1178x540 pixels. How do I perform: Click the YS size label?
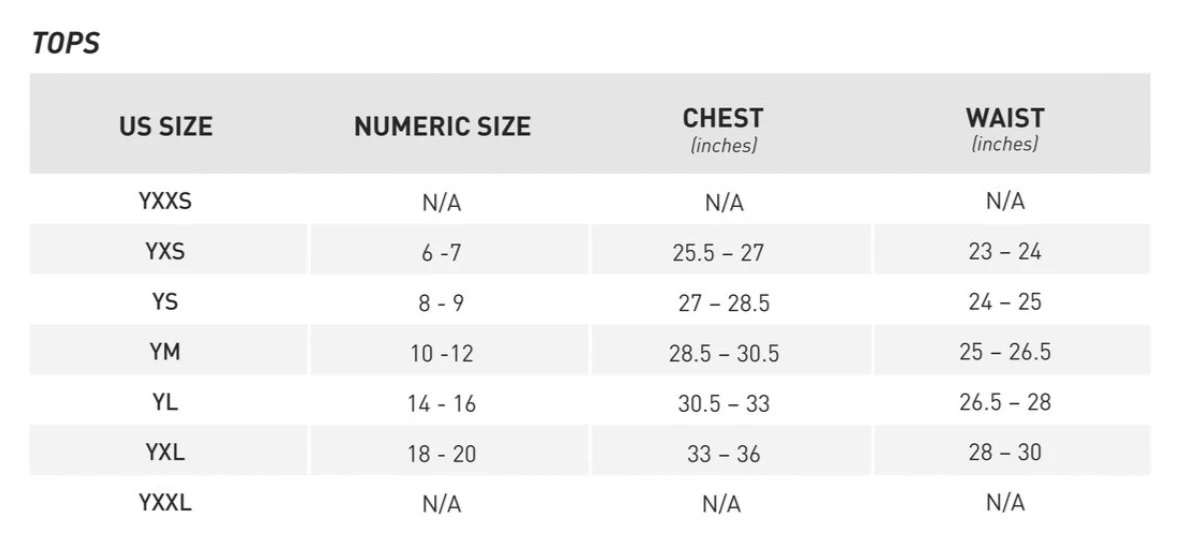click(165, 301)
